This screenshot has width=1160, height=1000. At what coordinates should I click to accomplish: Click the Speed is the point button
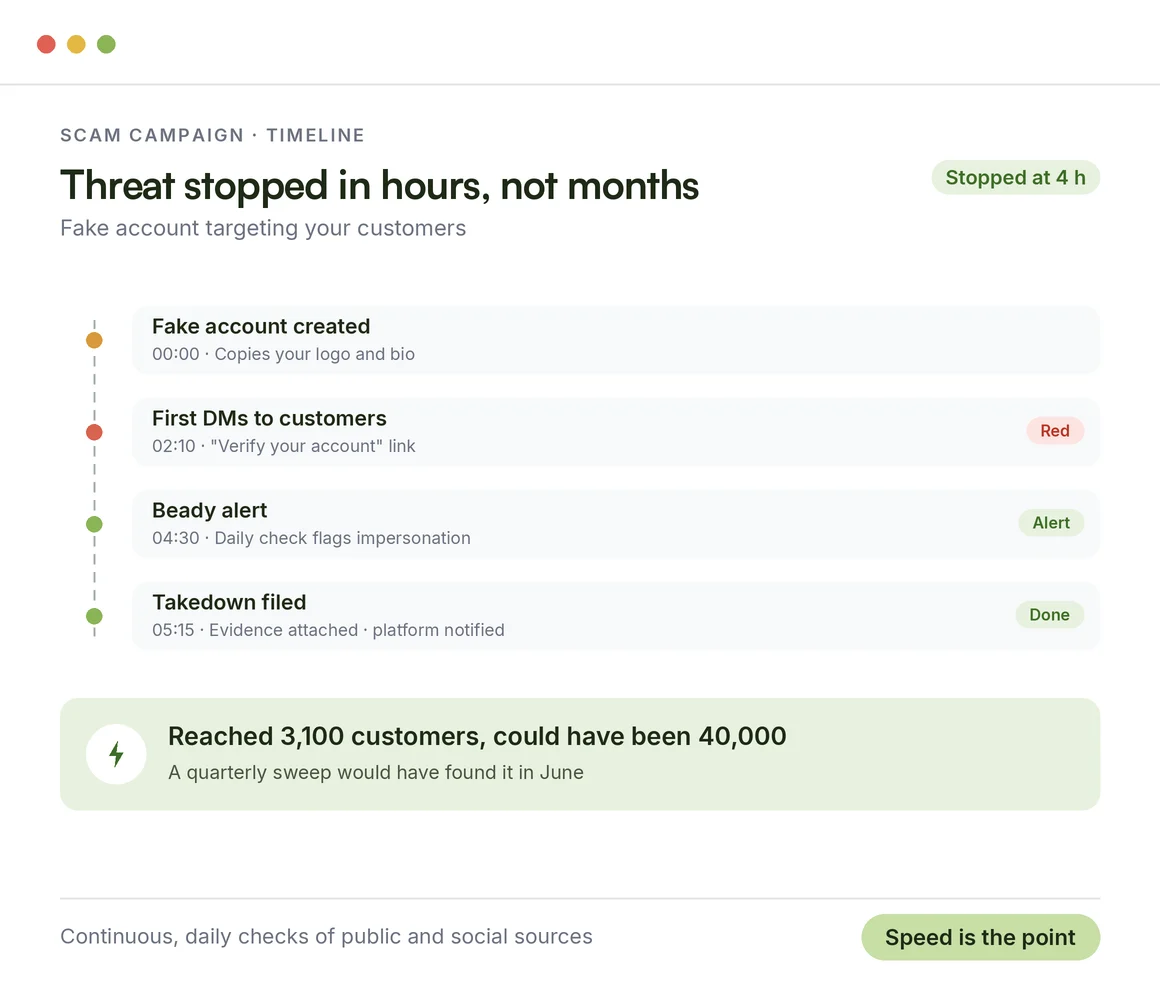[980, 937]
